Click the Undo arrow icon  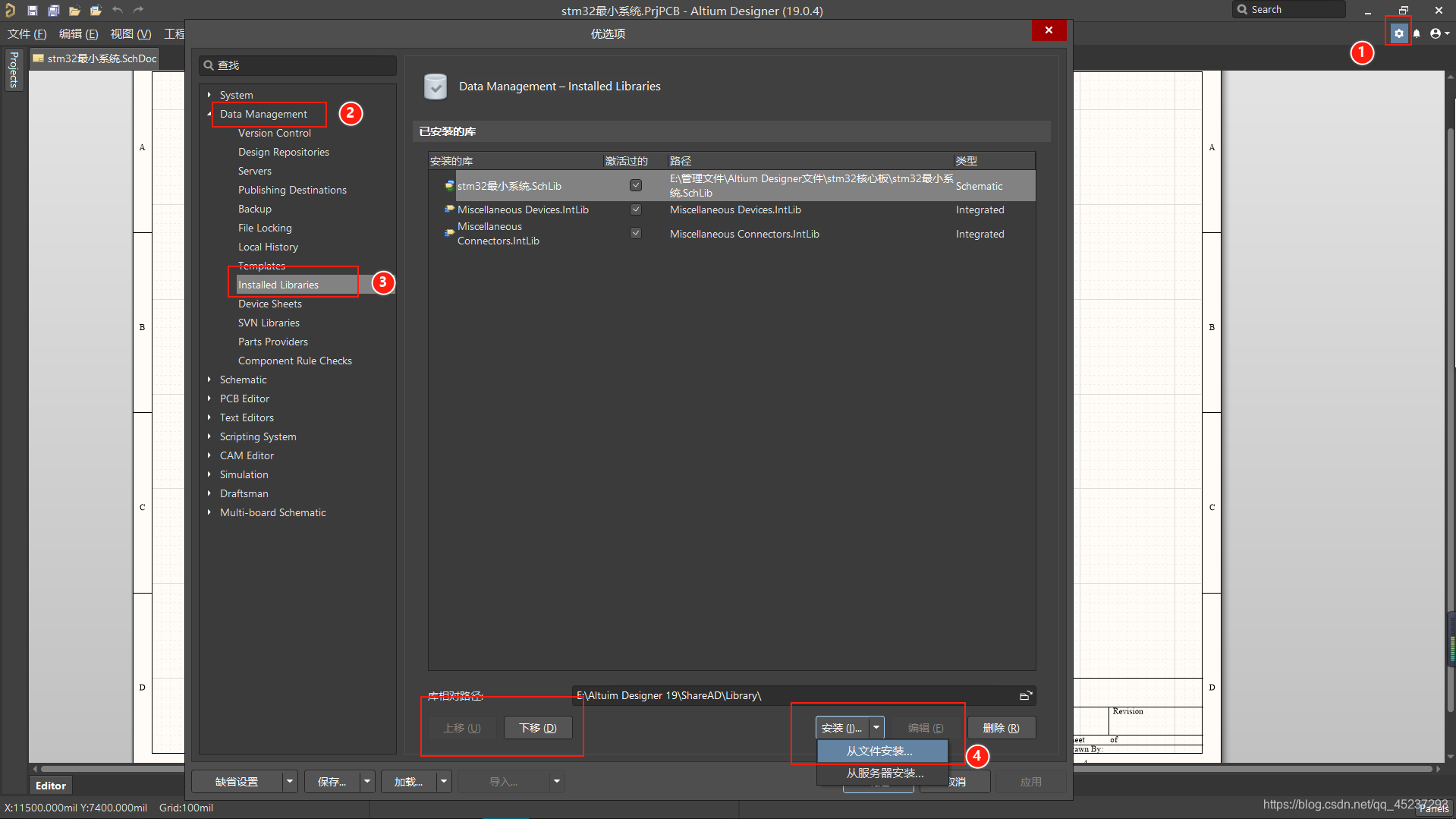tap(117, 11)
